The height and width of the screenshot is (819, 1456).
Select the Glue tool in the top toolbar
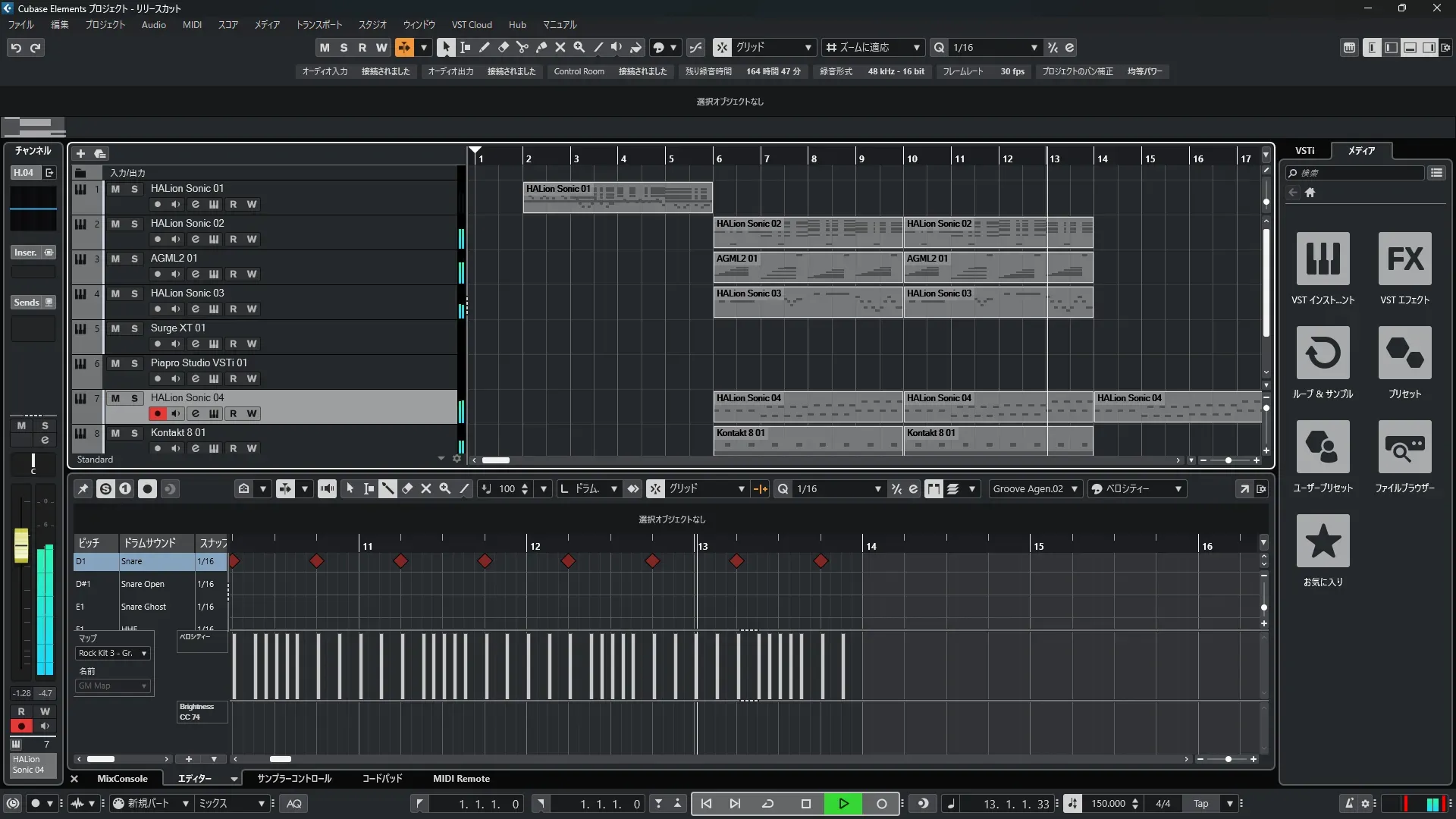(541, 47)
